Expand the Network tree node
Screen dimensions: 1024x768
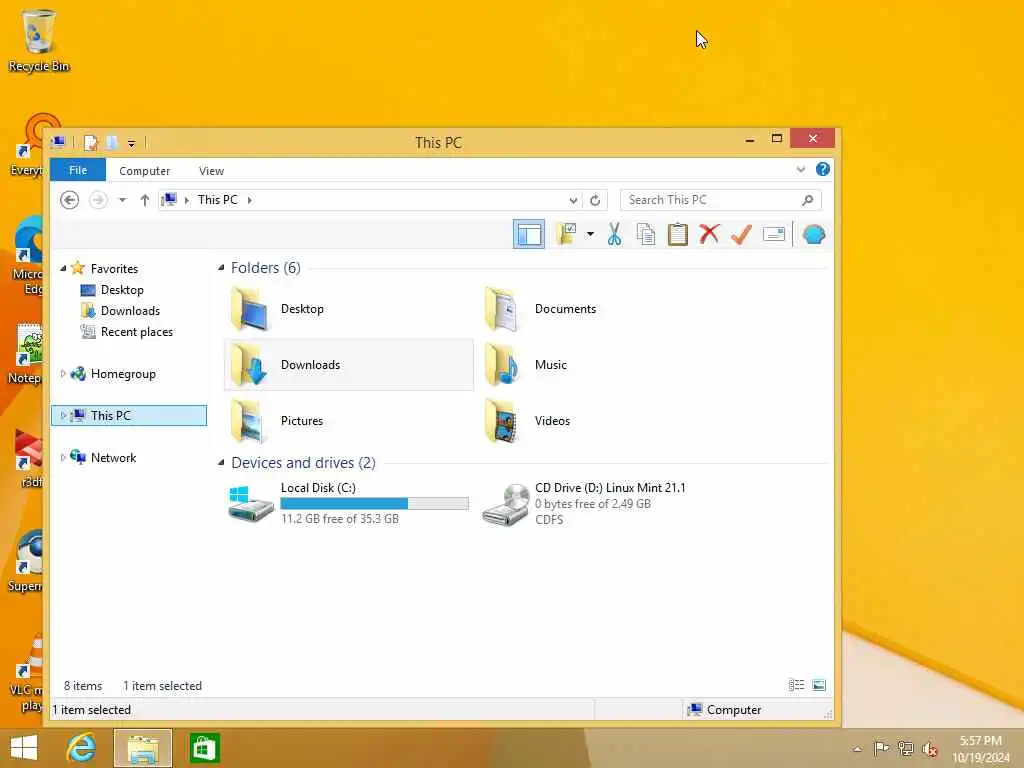[63, 457]
